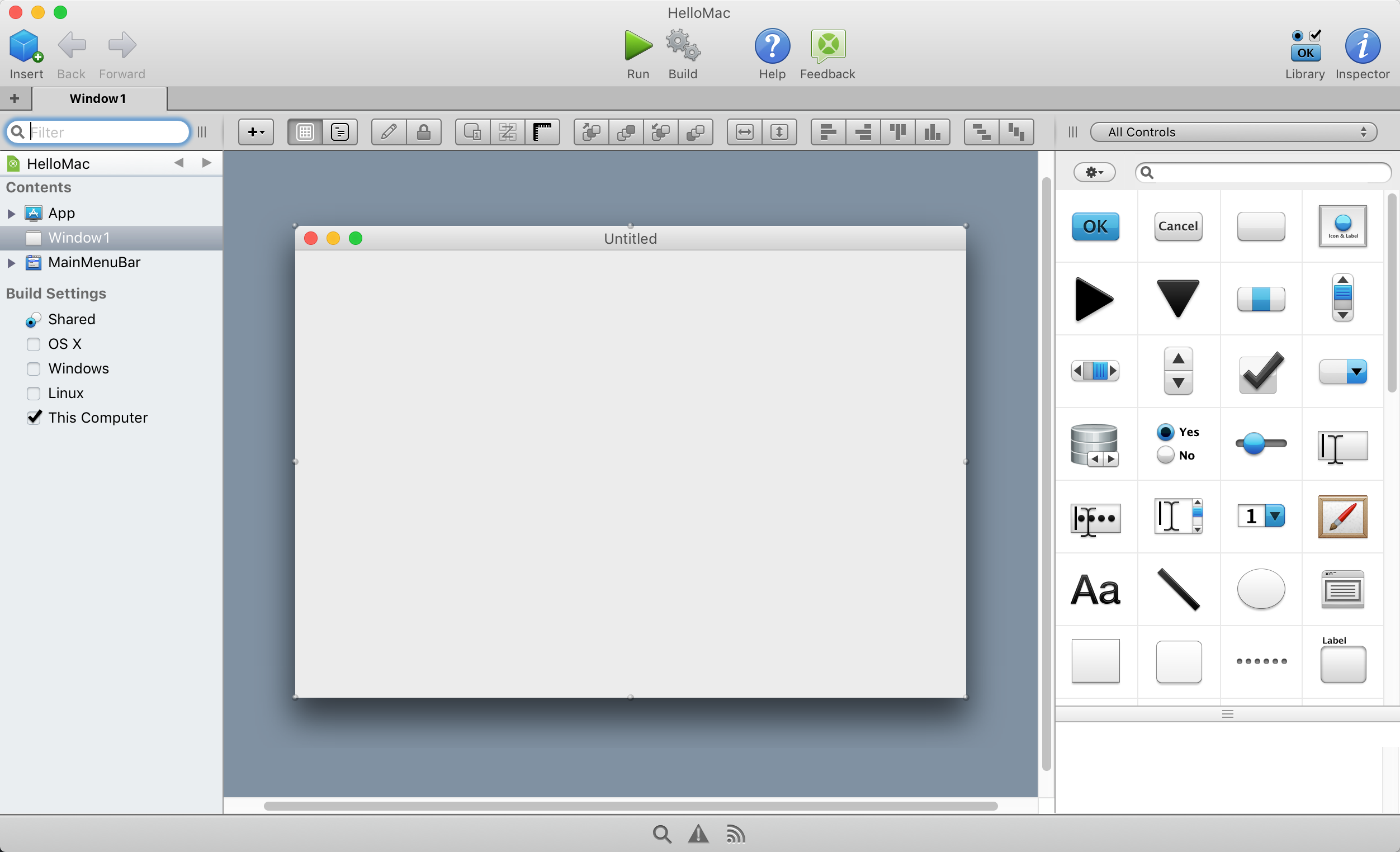The height and width of the screenshot is (852, 1400).
Task: Select the Cancel button control in library
Action: (x=1176, y=225)
